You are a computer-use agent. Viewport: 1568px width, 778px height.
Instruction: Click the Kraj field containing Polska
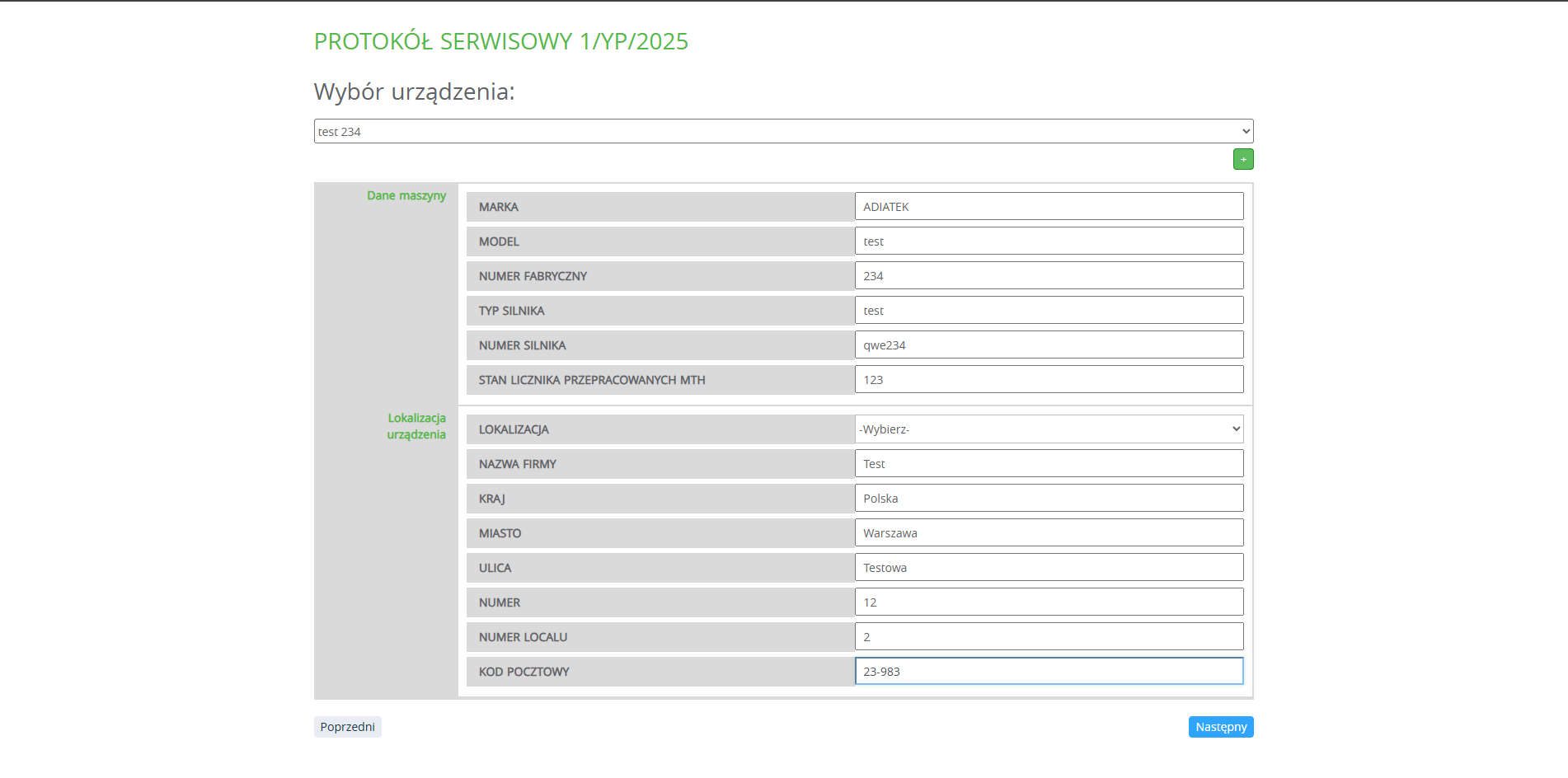pyautogui.click(x=1049, y=499)
